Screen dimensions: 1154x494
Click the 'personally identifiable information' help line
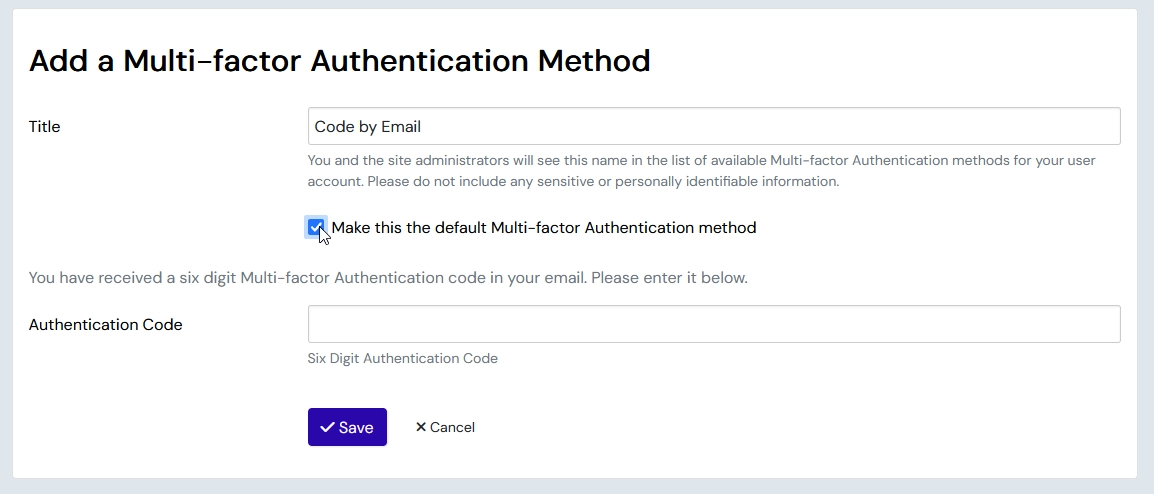pyautogui.click(x=572, y=182)
